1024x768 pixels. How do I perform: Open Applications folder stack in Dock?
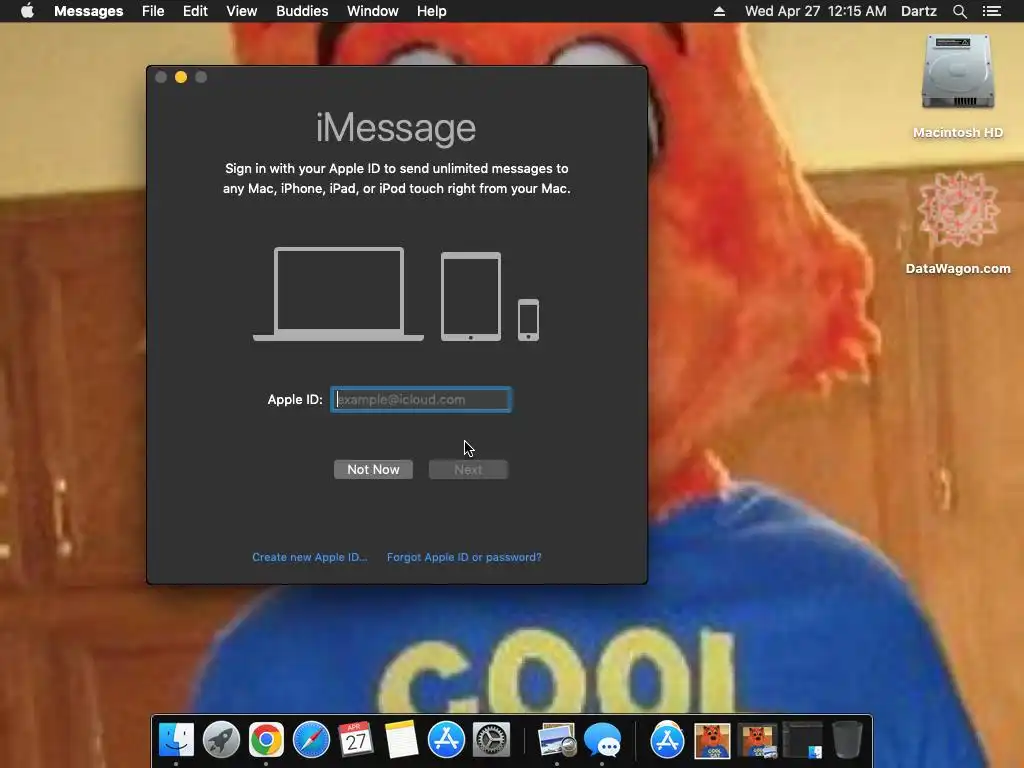pyautogui.click(x=667, y=740)
